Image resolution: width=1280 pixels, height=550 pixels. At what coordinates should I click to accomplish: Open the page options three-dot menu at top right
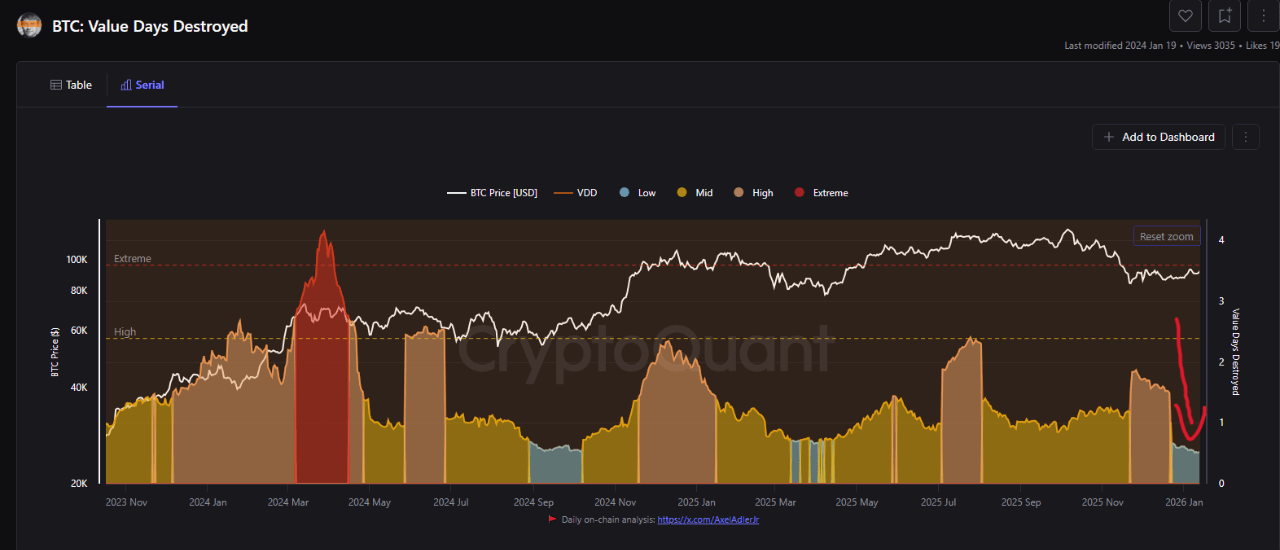[1262, 16]
